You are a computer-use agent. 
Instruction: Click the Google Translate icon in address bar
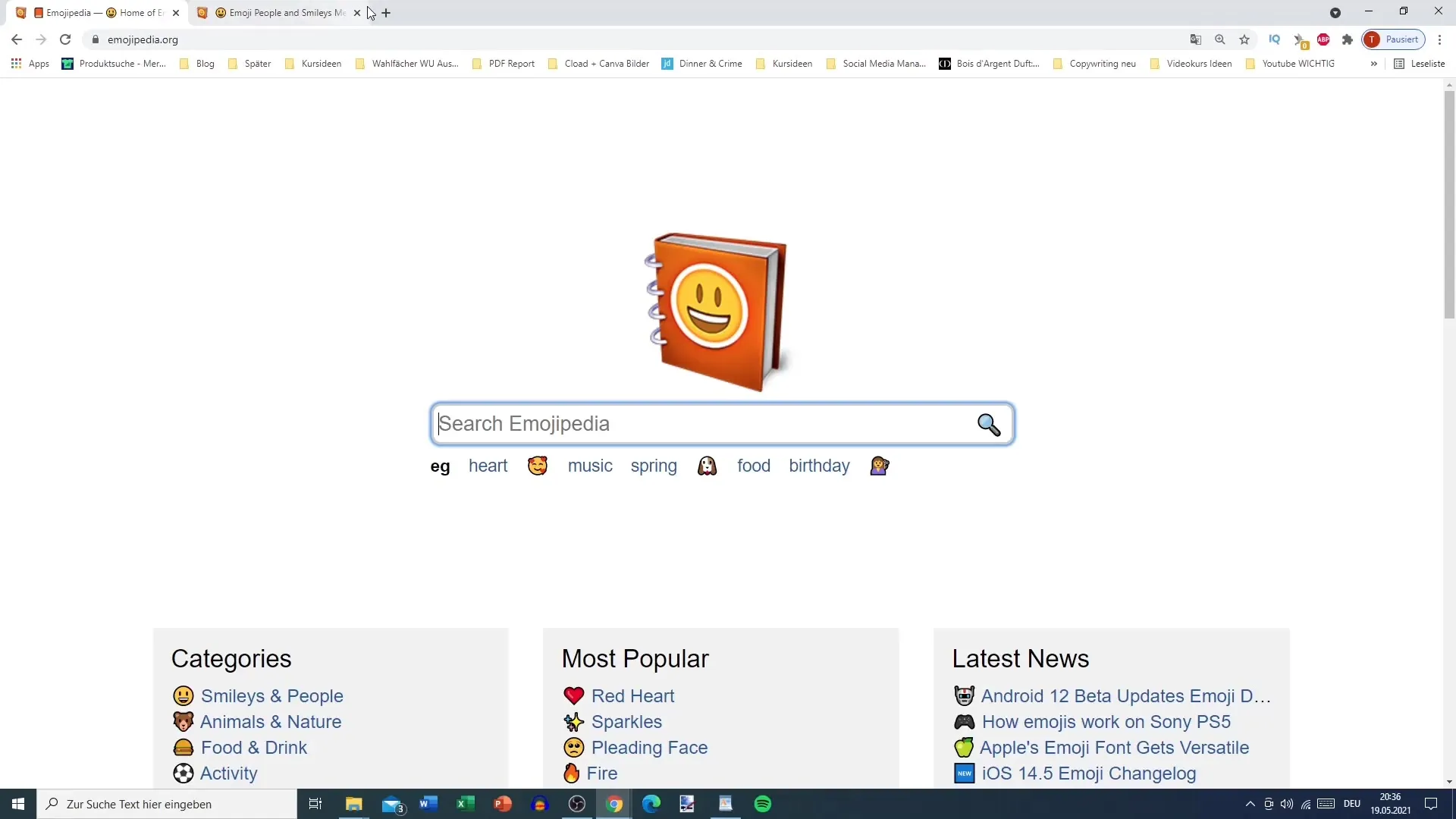click(x=1196, y=39)
